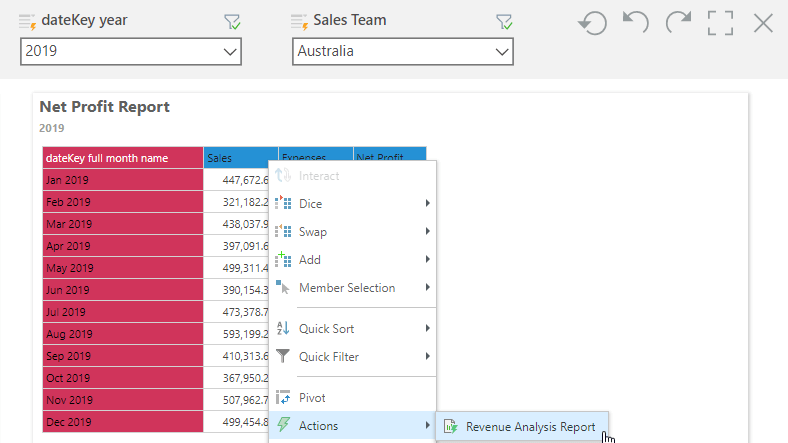Select the May 2019 row header

click(123, 268)
